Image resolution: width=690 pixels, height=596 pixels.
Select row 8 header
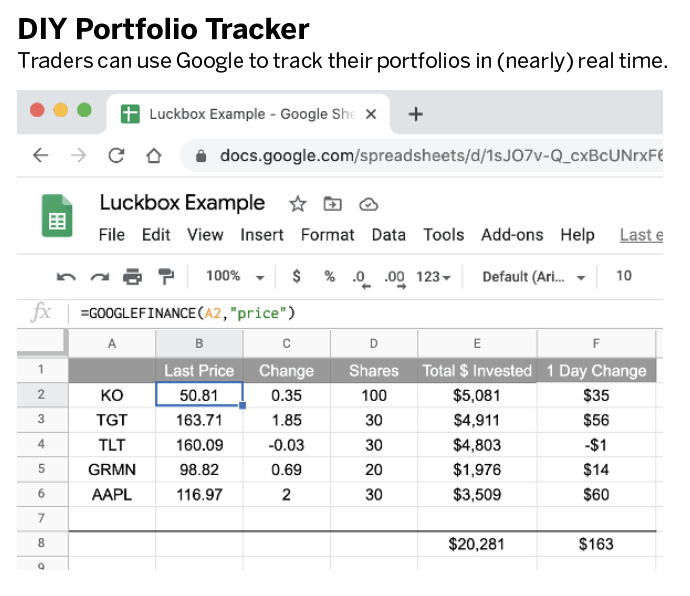click(x=41, y=543)
